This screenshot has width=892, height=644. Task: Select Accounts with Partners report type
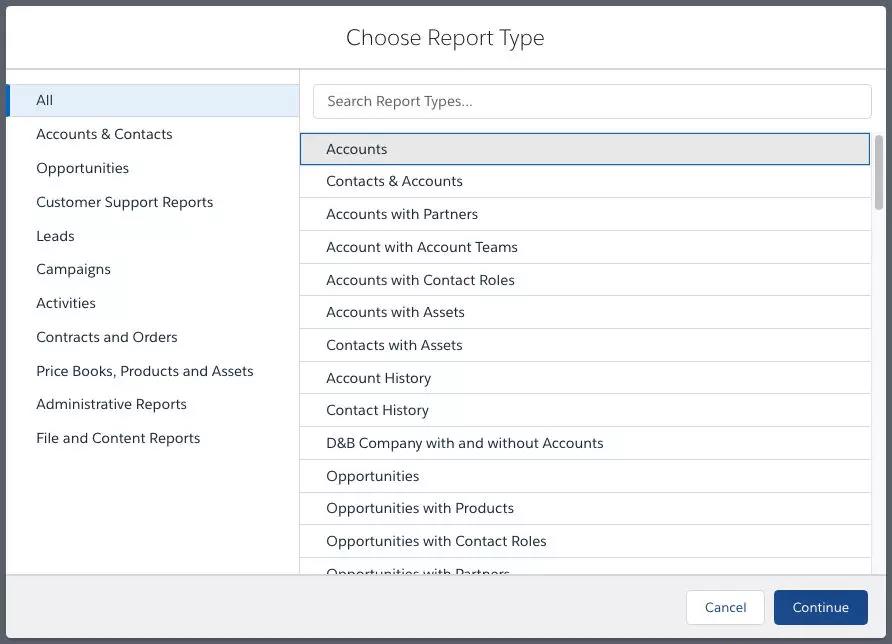point(402,214)
